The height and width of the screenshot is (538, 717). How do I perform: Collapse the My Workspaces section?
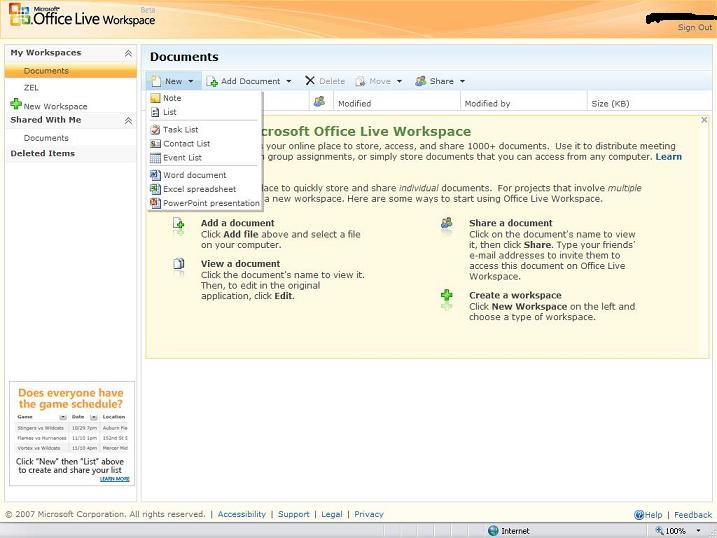click(x=128, y=53)
